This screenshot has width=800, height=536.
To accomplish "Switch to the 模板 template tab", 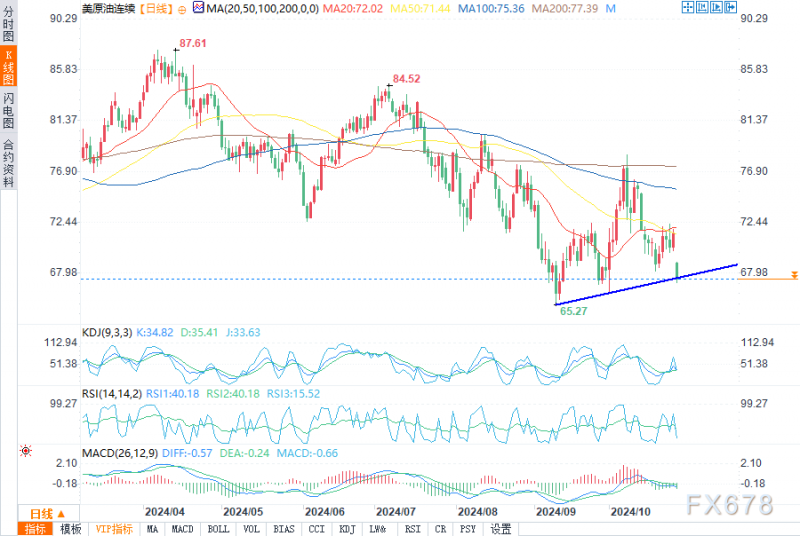I will click(x=70, y=529).
